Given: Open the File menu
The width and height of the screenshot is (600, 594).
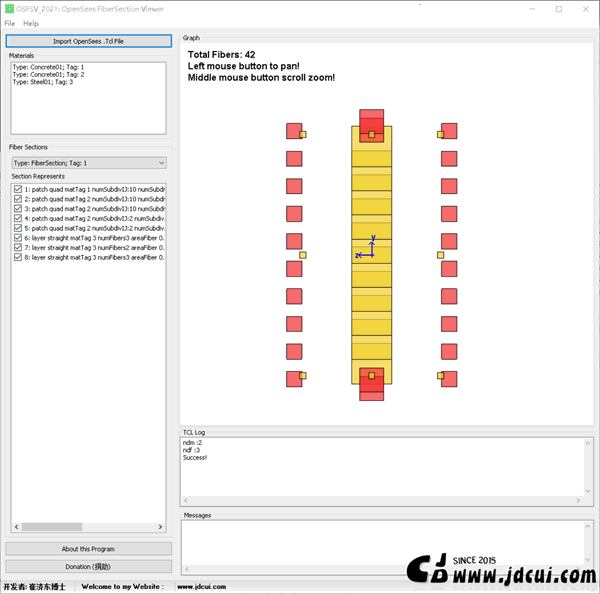Looking at the screenshot, I should [10, 23].
